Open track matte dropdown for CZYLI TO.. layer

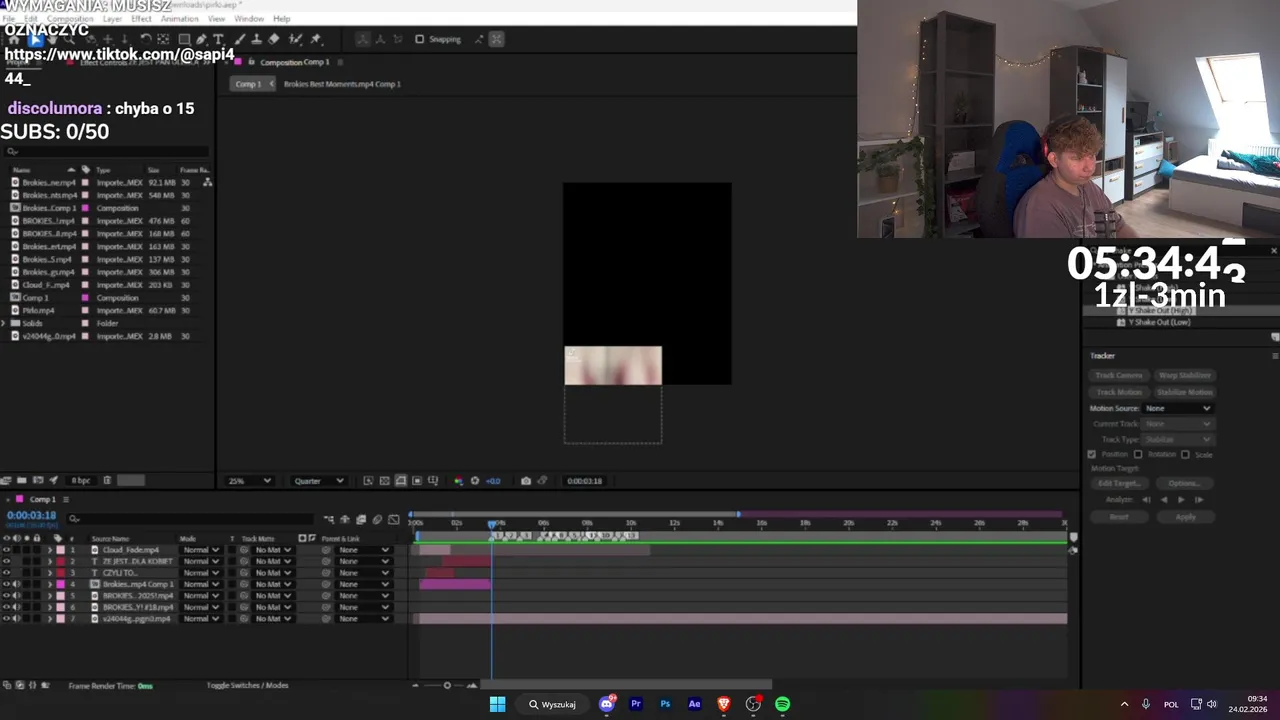(272, 573)
